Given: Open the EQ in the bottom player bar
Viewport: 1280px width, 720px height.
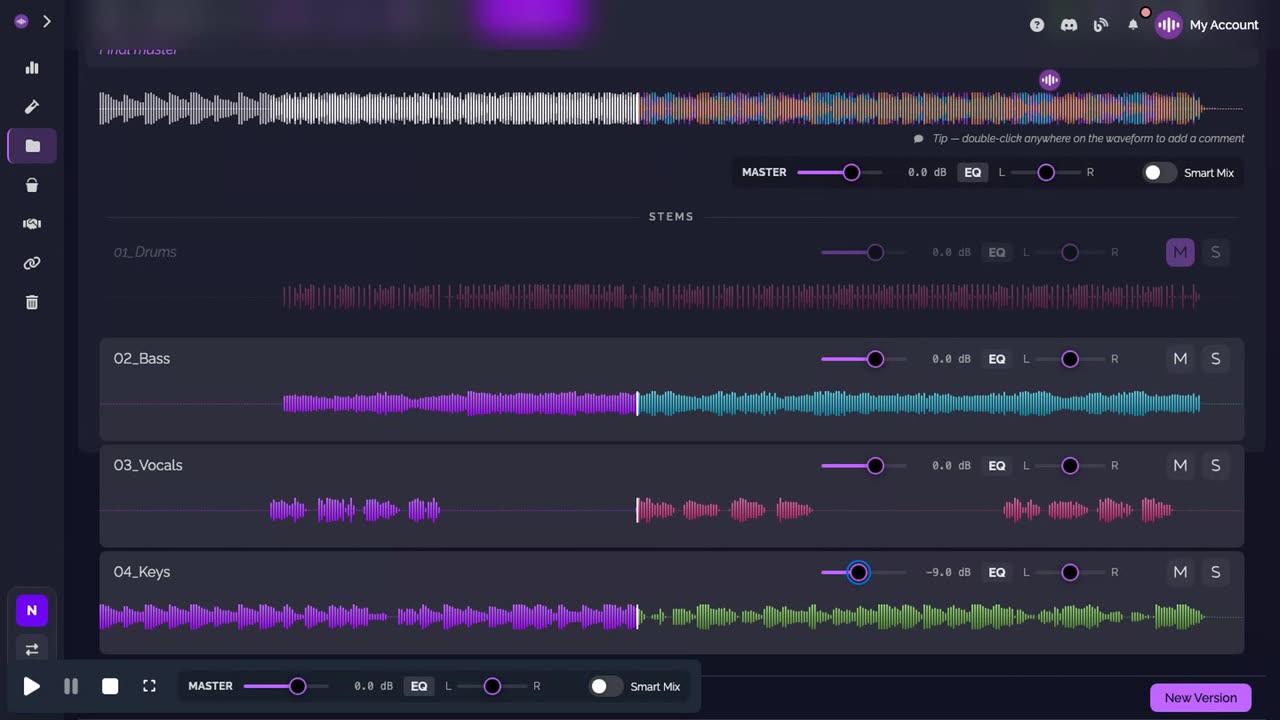Looking at the screenshot, I should [419, 686].
